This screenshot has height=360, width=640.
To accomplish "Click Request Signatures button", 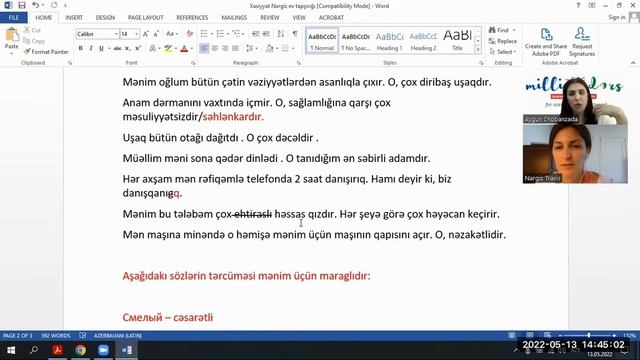I will tap(582, 42).
